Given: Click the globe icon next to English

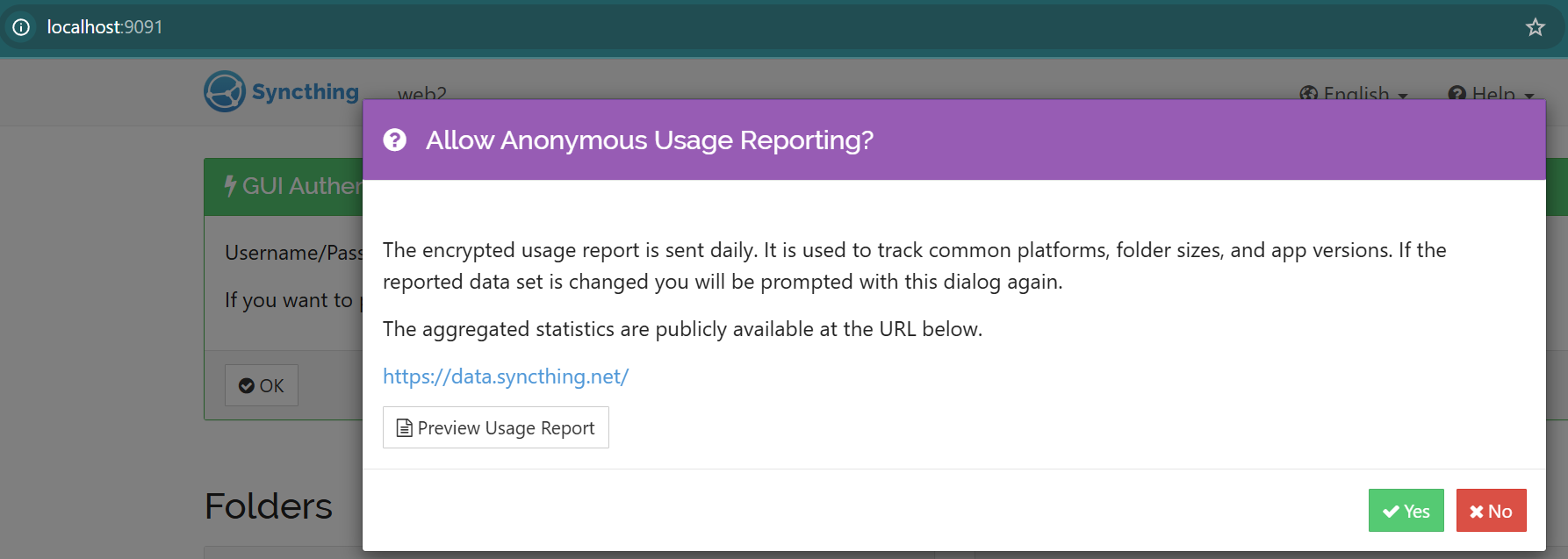Looking at the screenshot, I should (x=1308, y=93).
